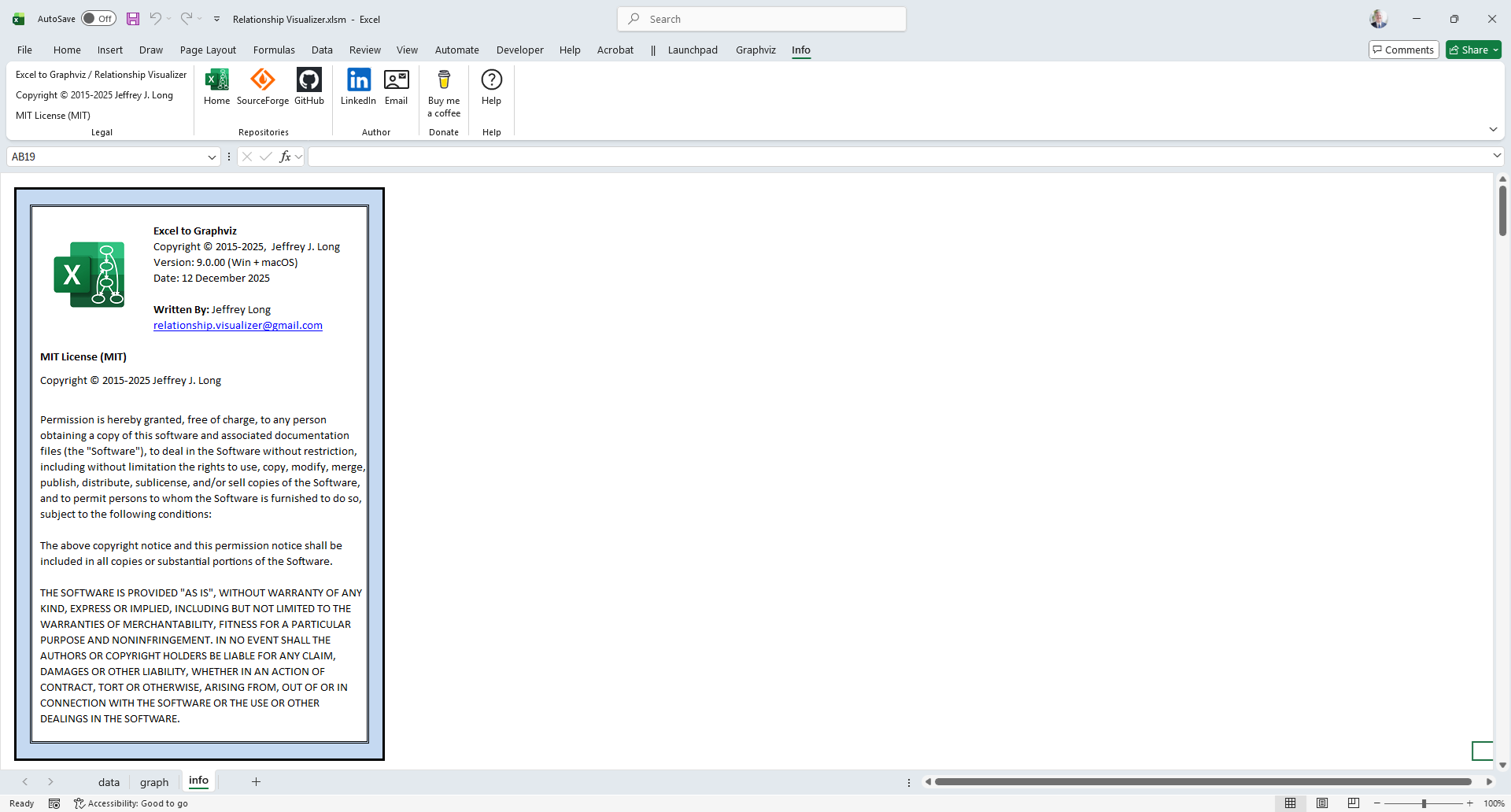Switch to the graph worksheet tab
This screenshot has width=1511, height=812.
154,782
